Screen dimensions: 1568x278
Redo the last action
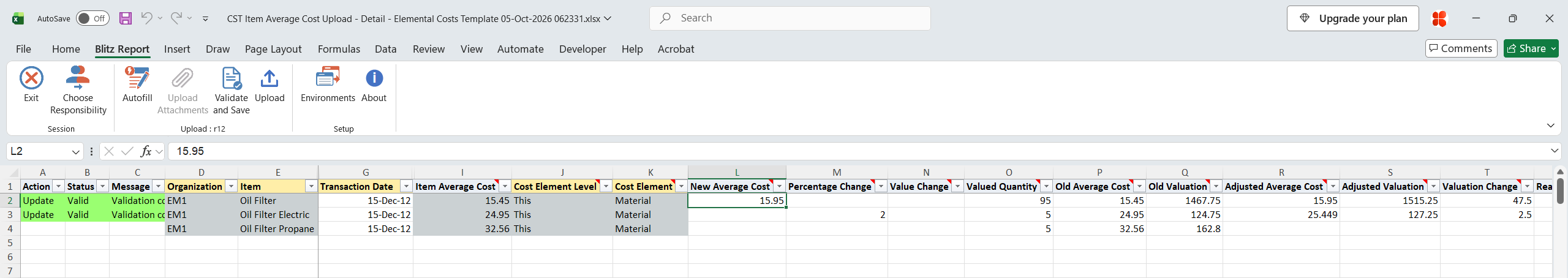click(176, 18)
